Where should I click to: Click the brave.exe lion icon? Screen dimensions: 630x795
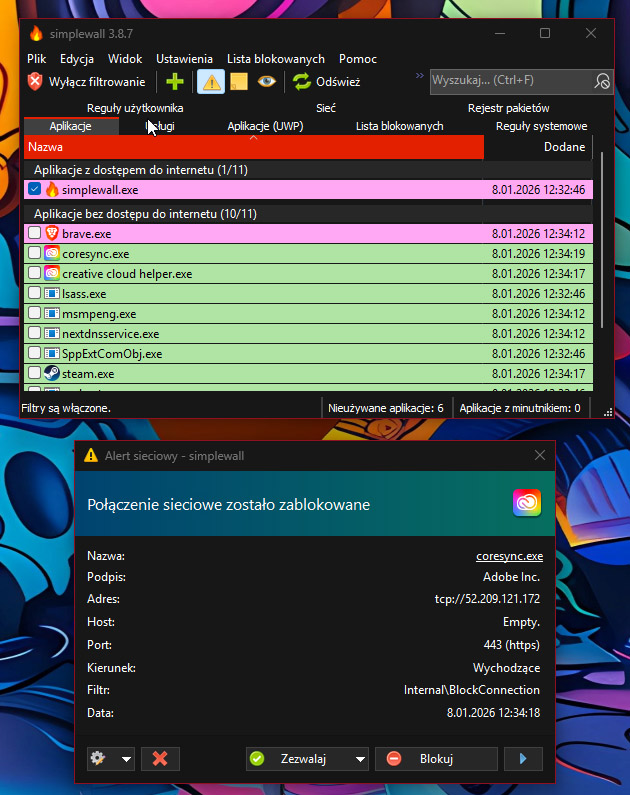point(52,233)
